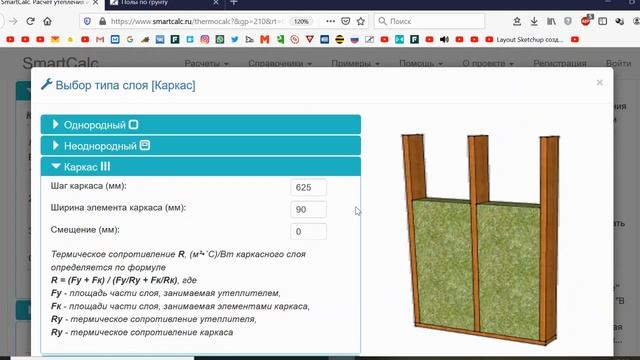This screenshot has height=360, width=640.
Task: Open the Layout Sketchup bookmark
Action: pyautogui.click(x=524, y=40)
